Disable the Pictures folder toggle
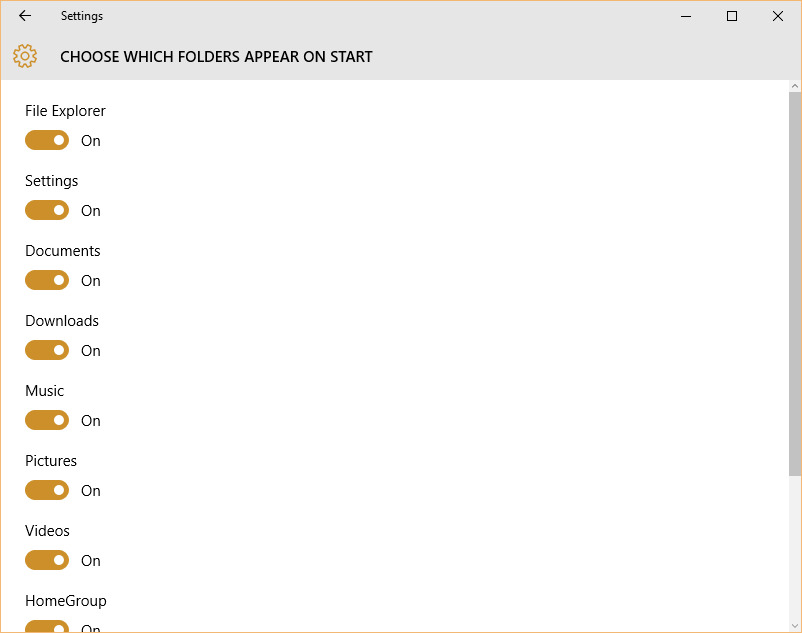This screenshot has width=802, height=633. (47, 491)
